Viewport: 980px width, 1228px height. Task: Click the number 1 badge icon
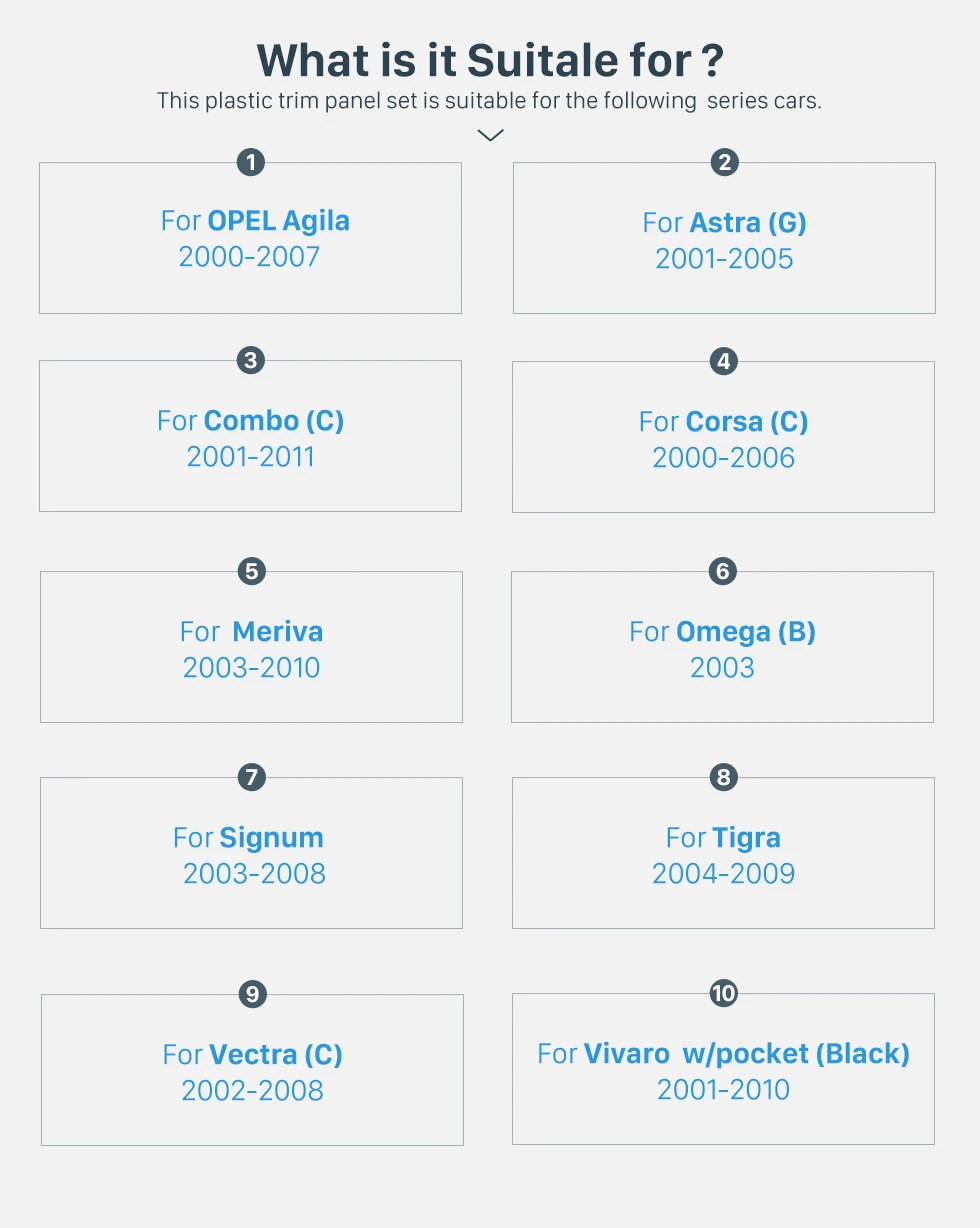[x=251, y=162]
